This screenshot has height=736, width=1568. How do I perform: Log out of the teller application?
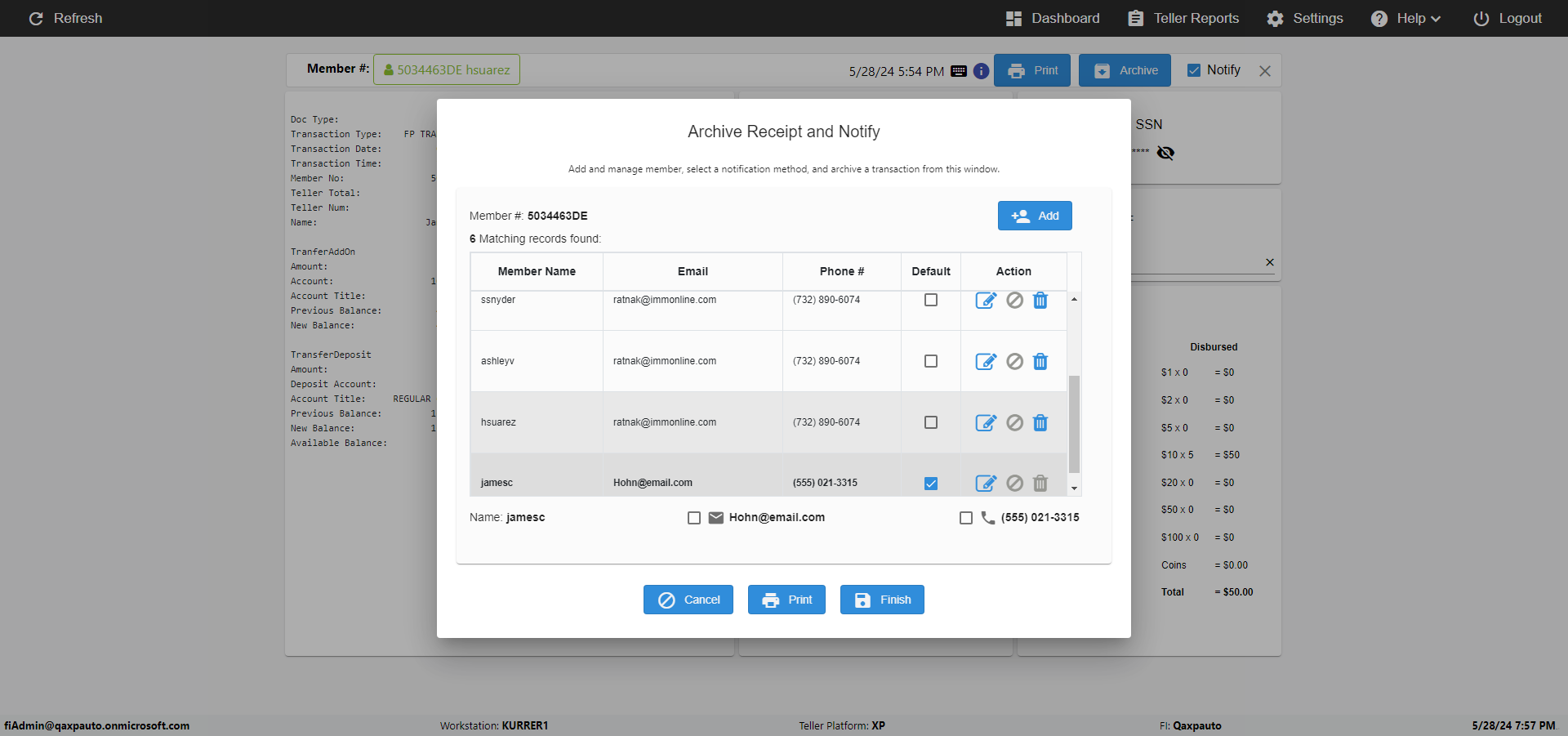1508,18
